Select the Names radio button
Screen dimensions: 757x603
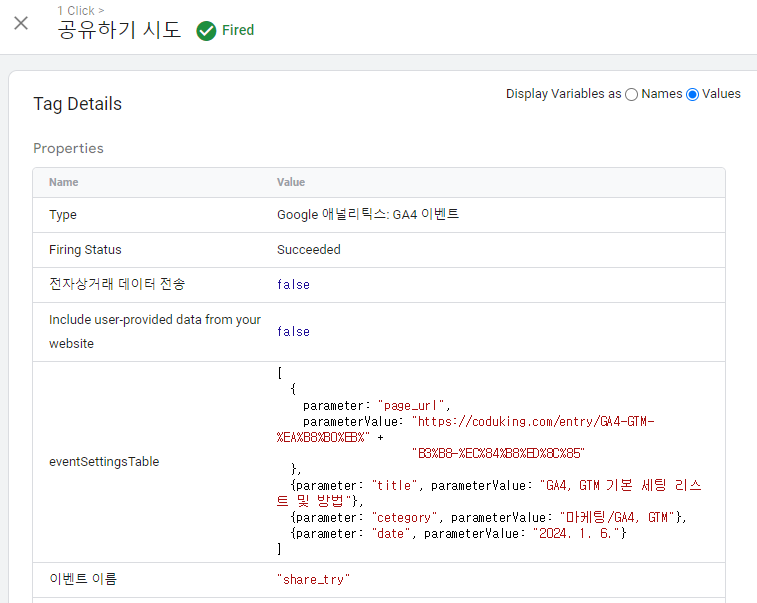click(631, 94)
